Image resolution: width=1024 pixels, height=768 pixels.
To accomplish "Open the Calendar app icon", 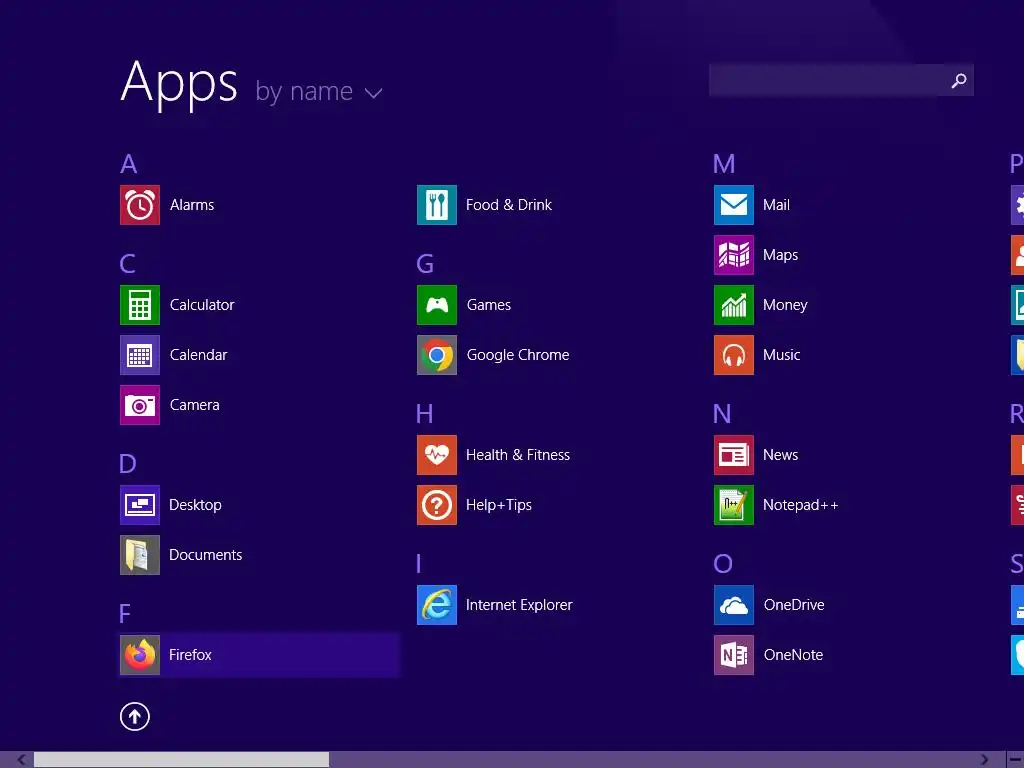I will tap(140, 355).
